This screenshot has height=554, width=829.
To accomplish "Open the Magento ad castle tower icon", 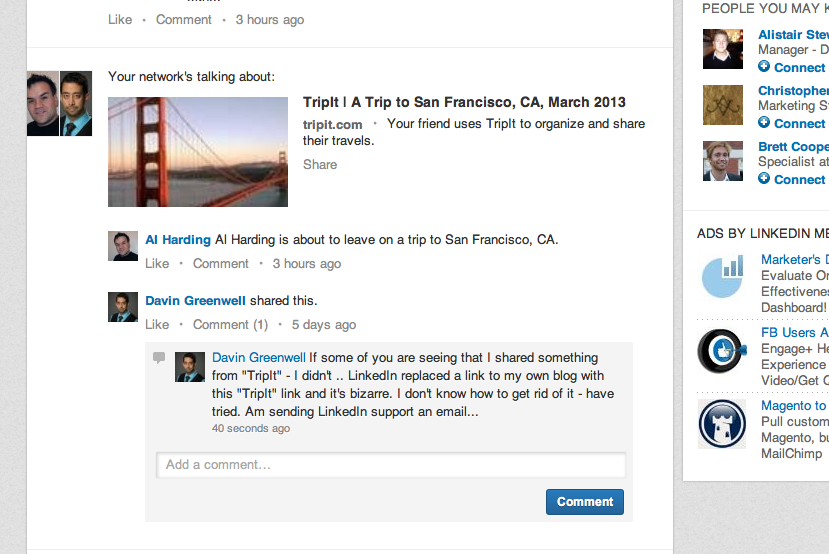I will [x=722, y=424].
